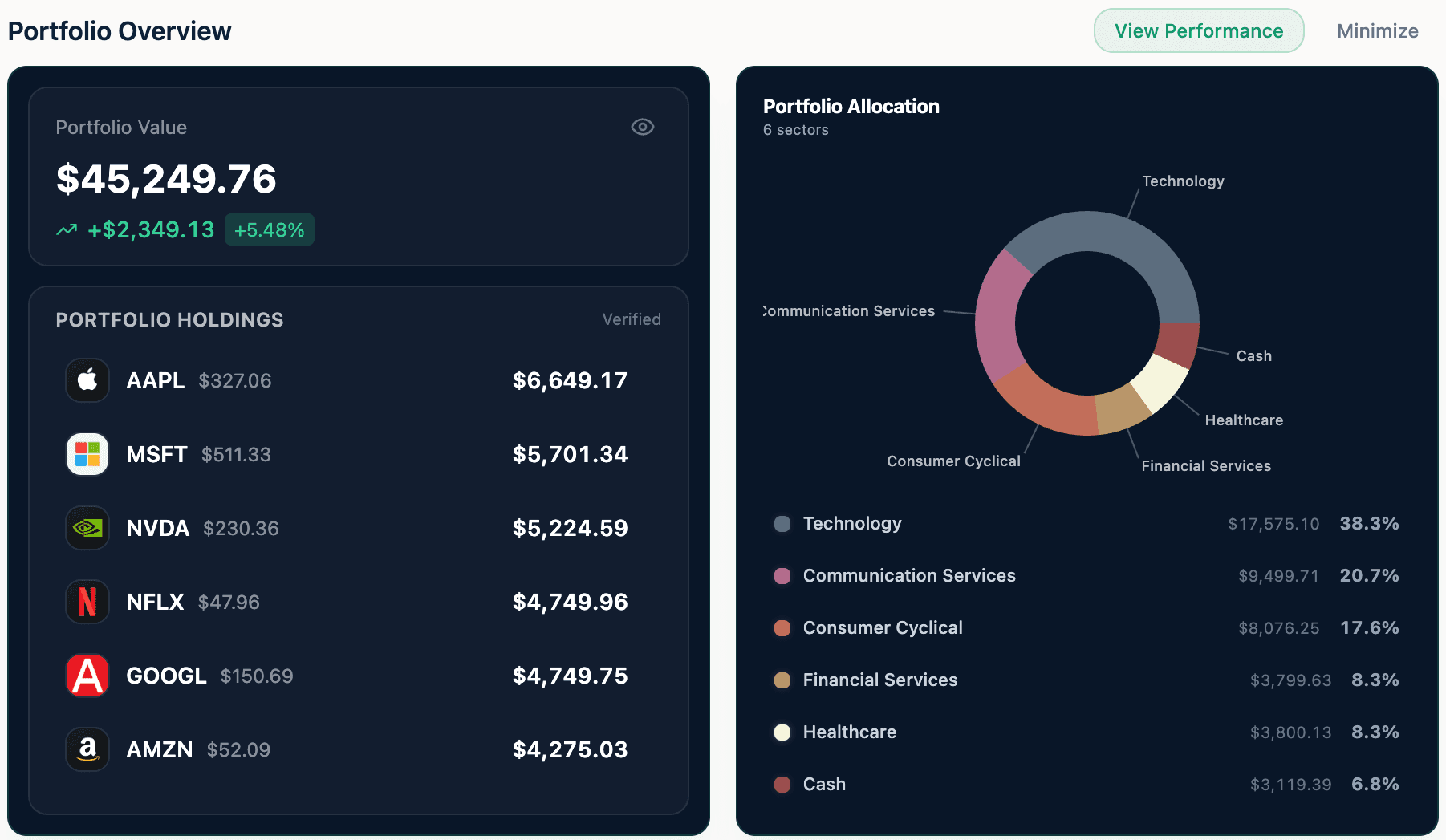Click the 6 sectors subtitle
This screenshot has width=1446, height=840.
pos(795,130)
